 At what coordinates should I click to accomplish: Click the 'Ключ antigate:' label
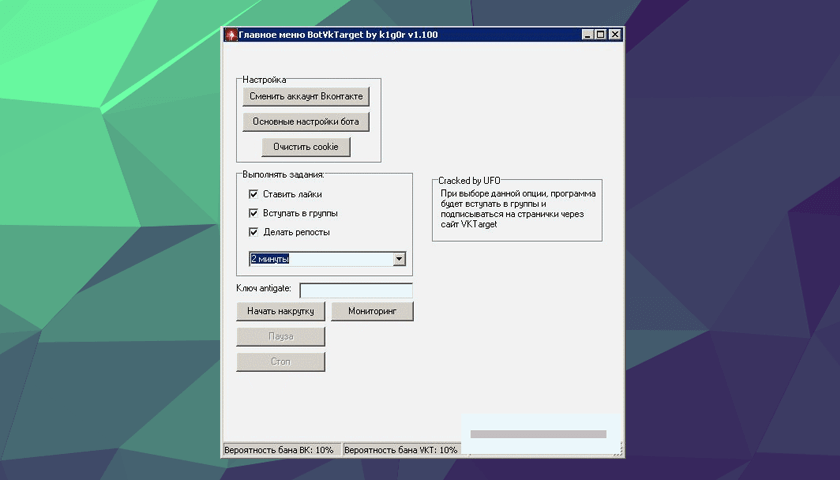[264, 288]
